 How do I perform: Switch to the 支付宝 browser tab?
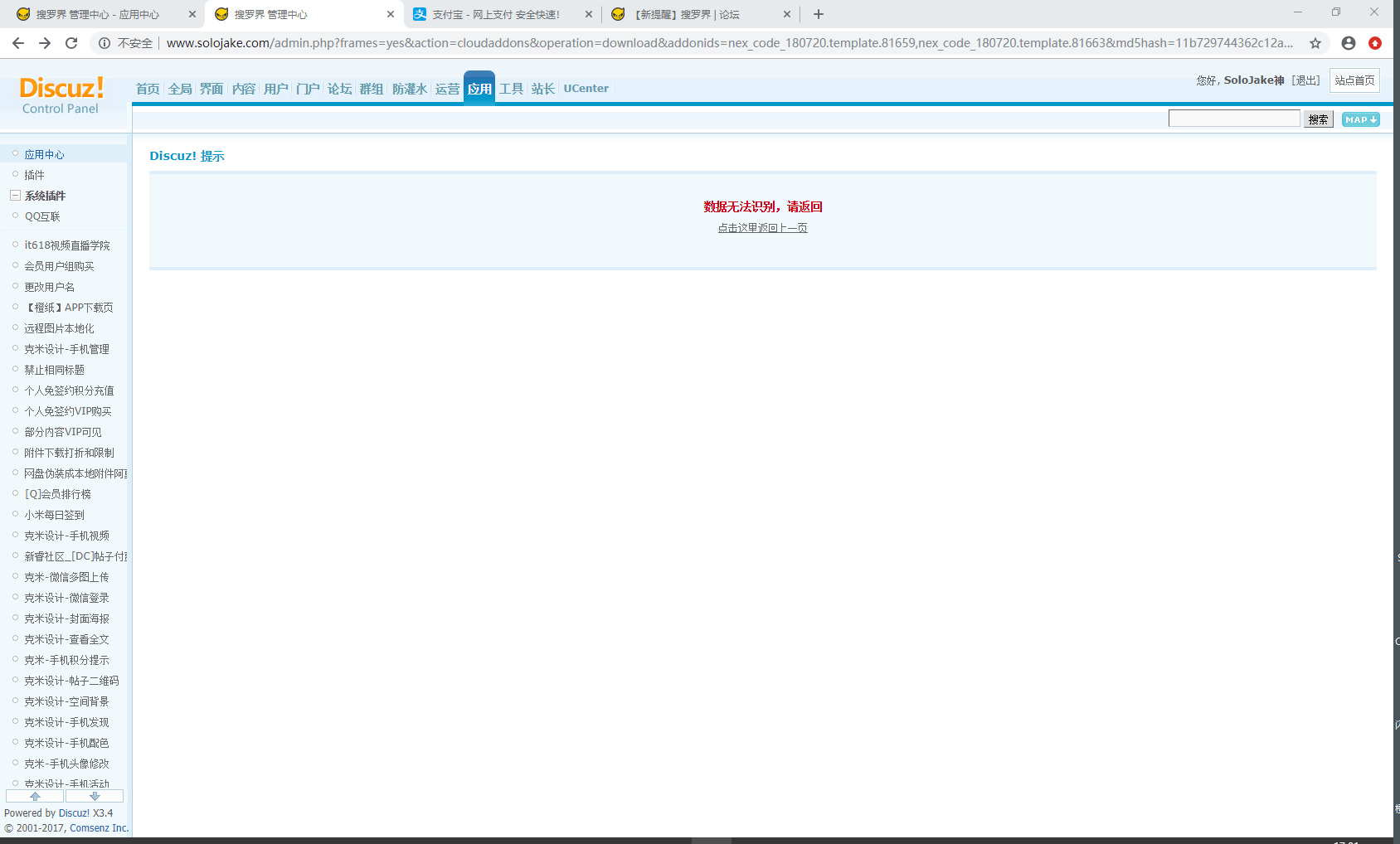click(x=495, y=14)
